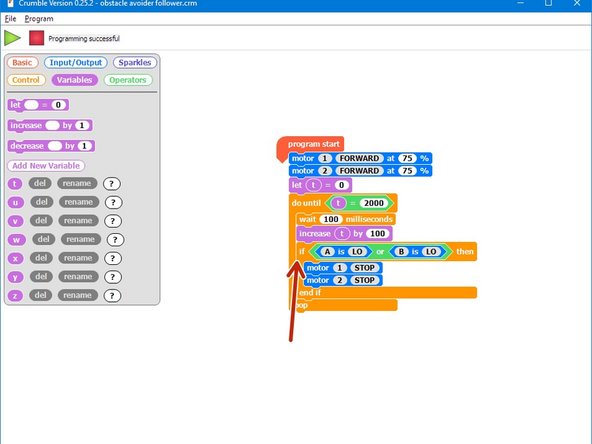This screenshot has height=444, width=592.
Task: Edit the 100 milliseconds wait value
Action: coord(331,219)
